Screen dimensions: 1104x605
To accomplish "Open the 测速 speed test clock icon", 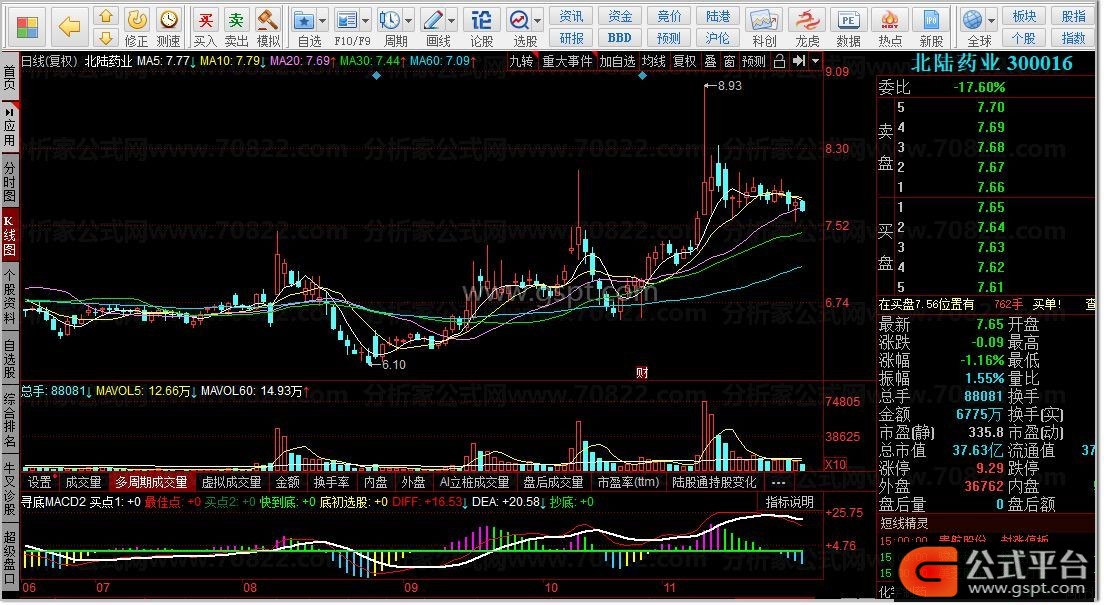I will point(168,27).
